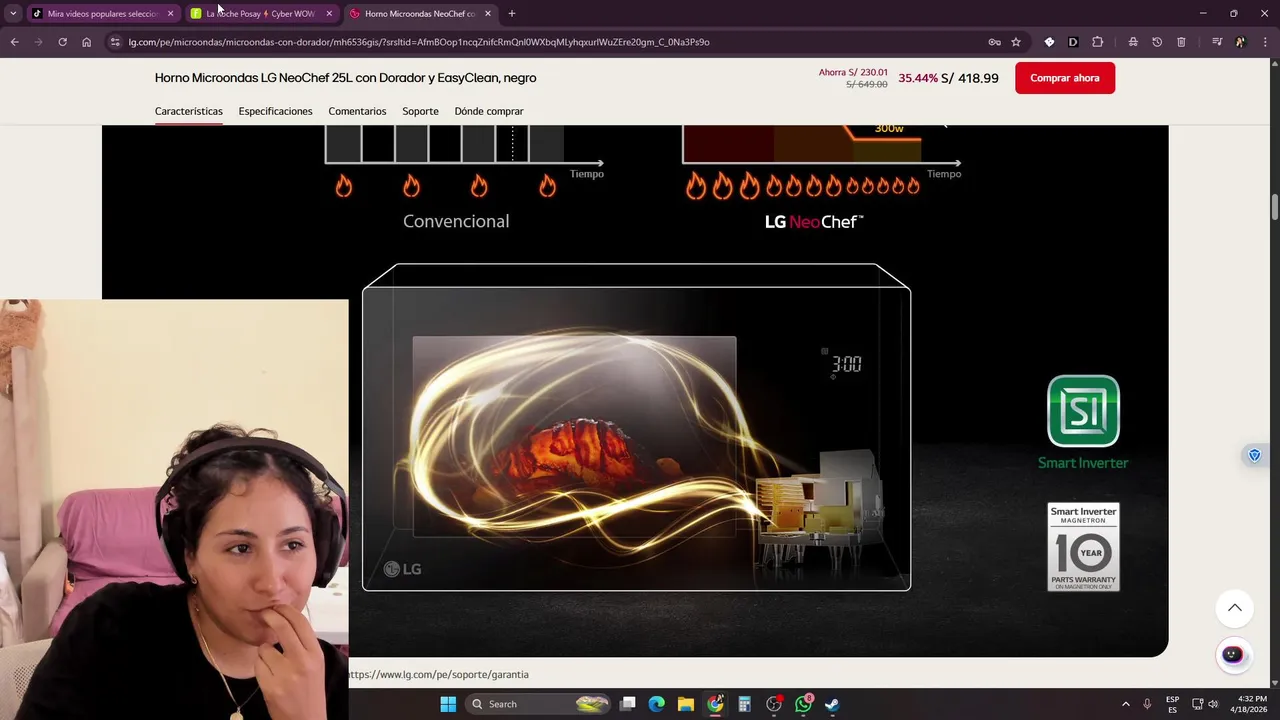
Task: Click the 10 Year Parts Warranty badge
Action: [x=1083, y=547]
